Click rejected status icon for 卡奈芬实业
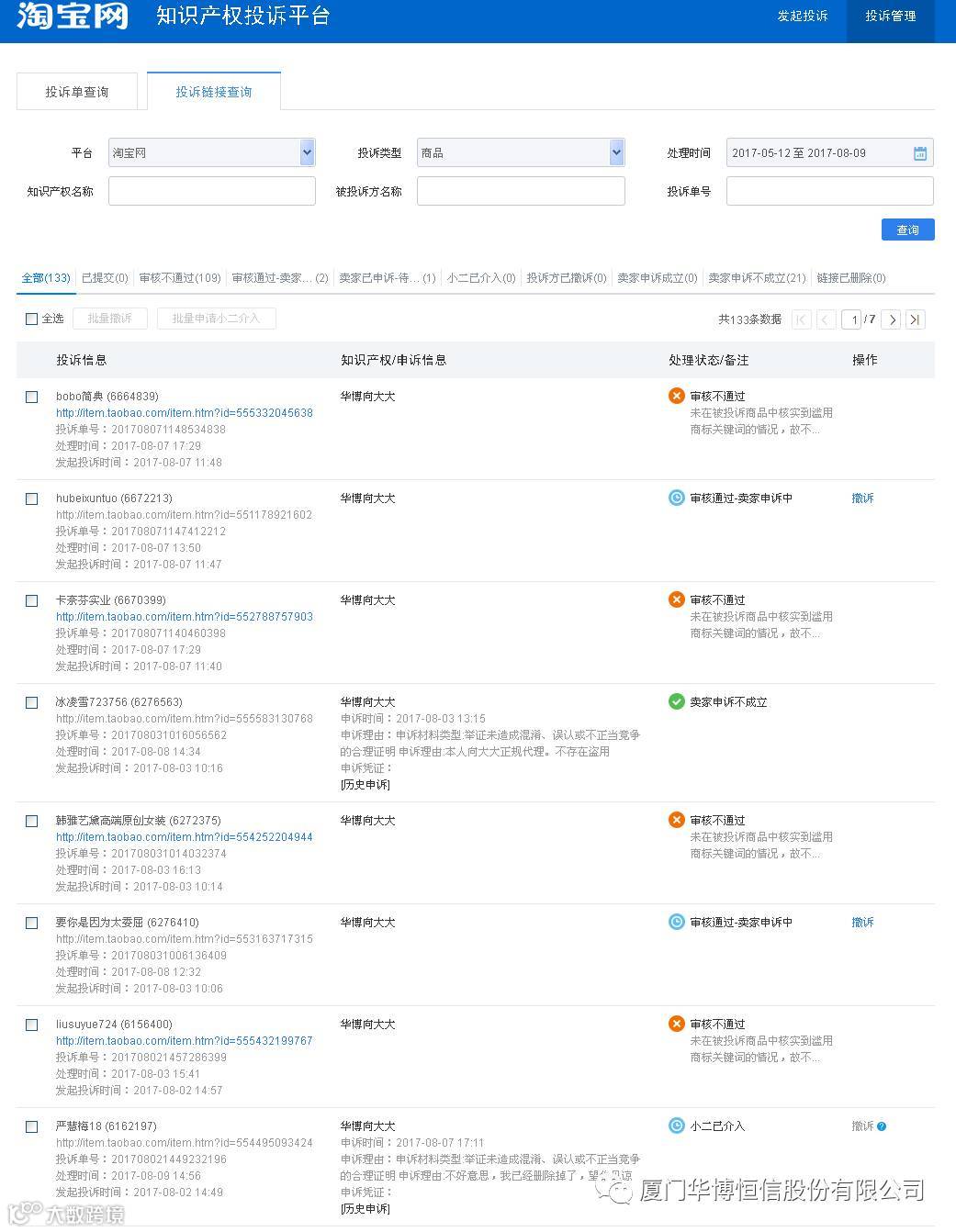956x1232 pixels. click(677, 599)
